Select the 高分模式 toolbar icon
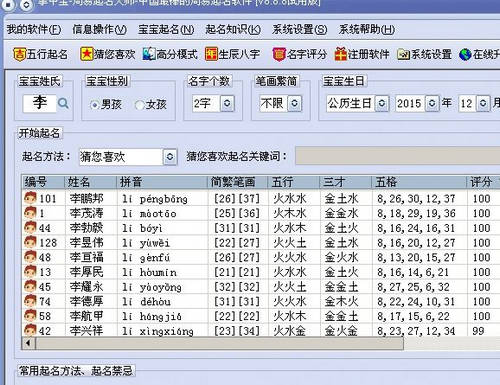This screenshot has height=385, width=500. click(x=149, y=54)
